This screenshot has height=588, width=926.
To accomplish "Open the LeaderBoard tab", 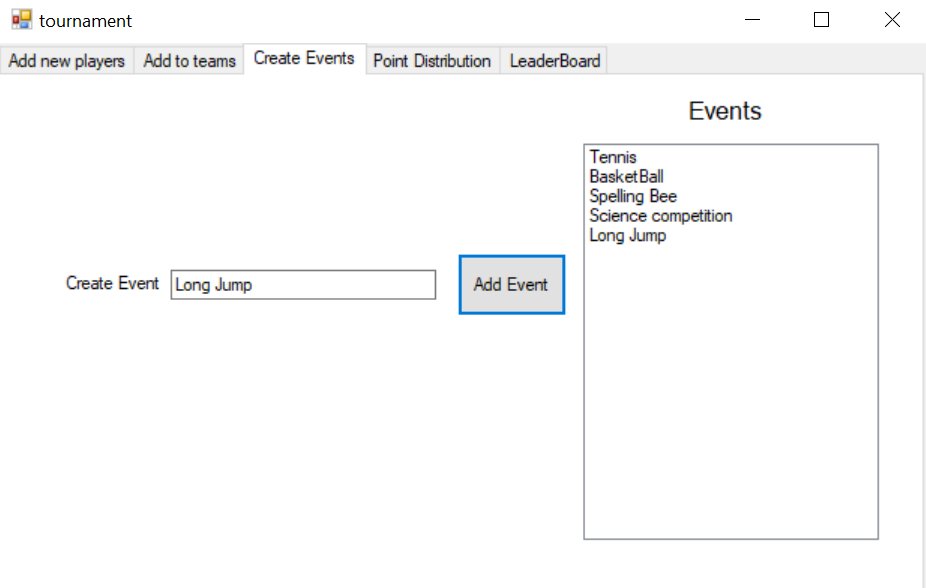I will click(x=555, y=61).
